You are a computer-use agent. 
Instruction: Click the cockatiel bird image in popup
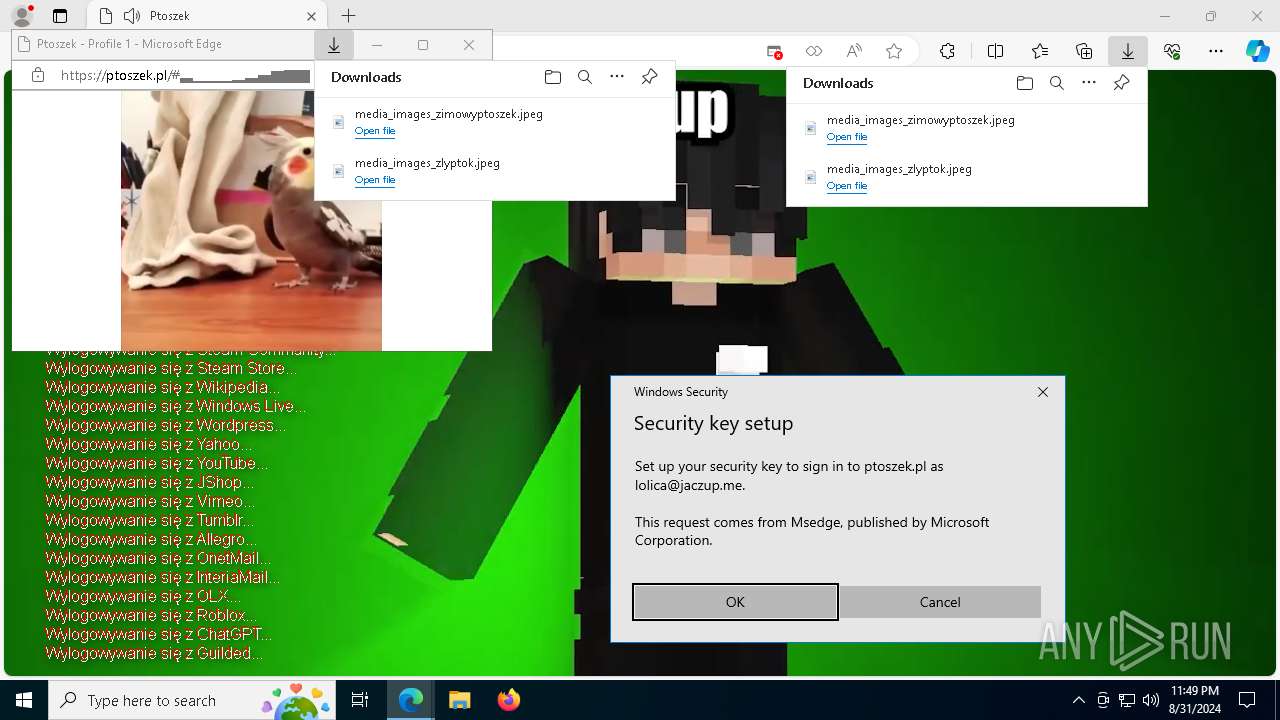tap(251, 220)
